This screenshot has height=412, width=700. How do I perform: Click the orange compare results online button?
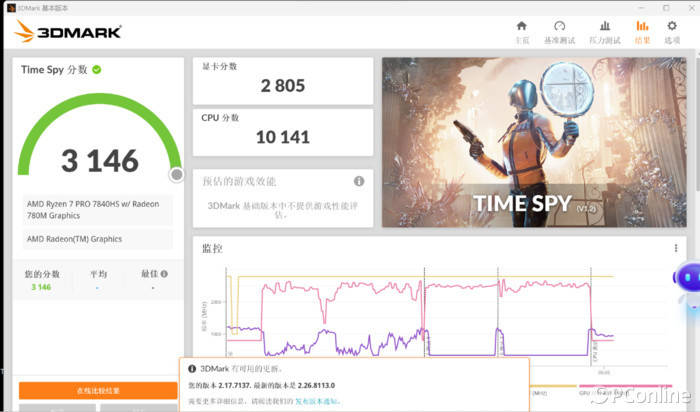pyautogui.click(x=98, y=391)
